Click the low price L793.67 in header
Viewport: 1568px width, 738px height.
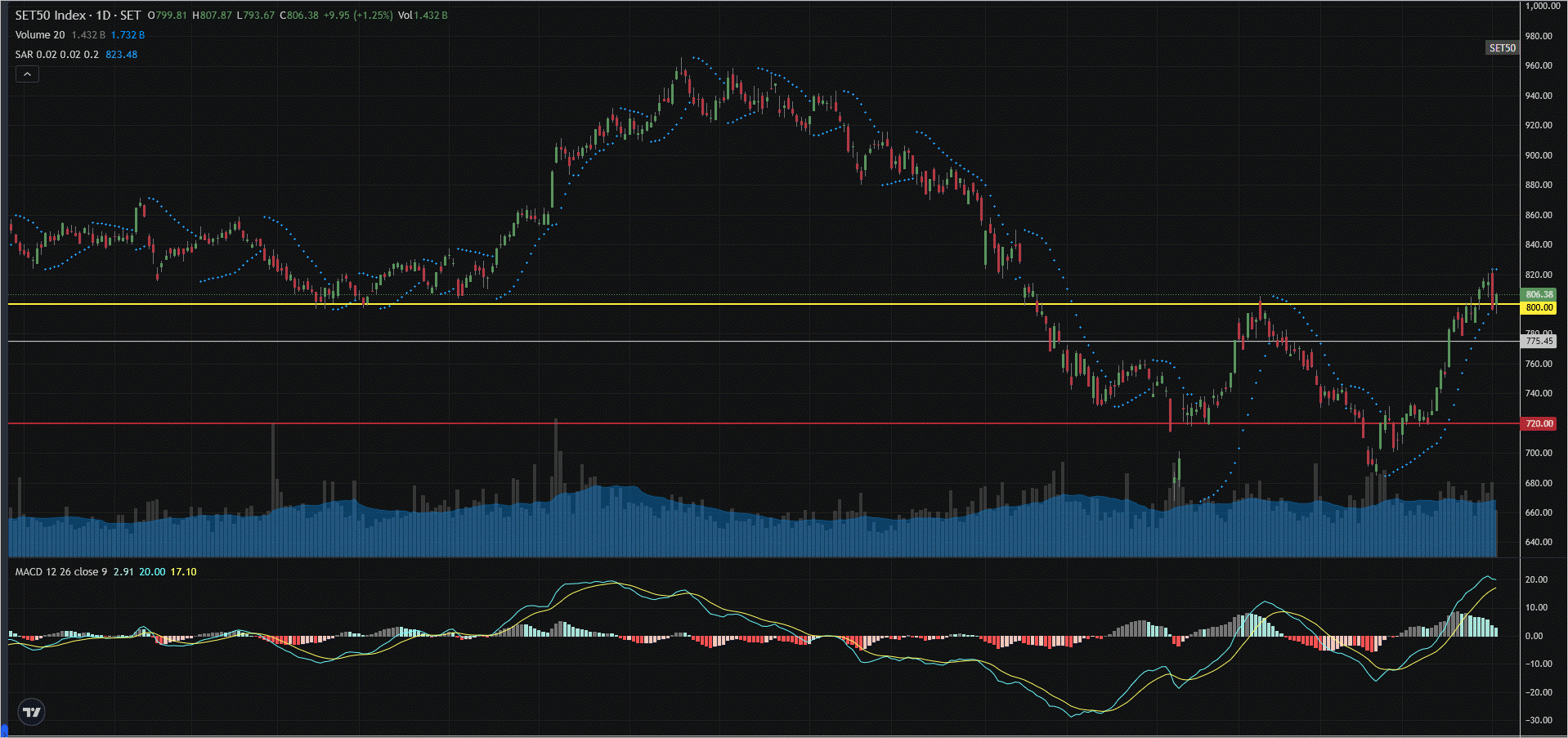[256, 16]
